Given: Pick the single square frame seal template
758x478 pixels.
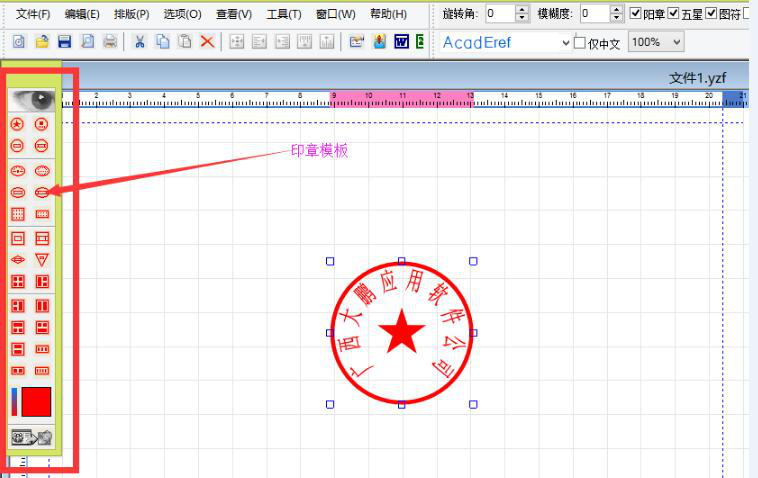Looking at the screenshot, I should (x=18, y=238).
